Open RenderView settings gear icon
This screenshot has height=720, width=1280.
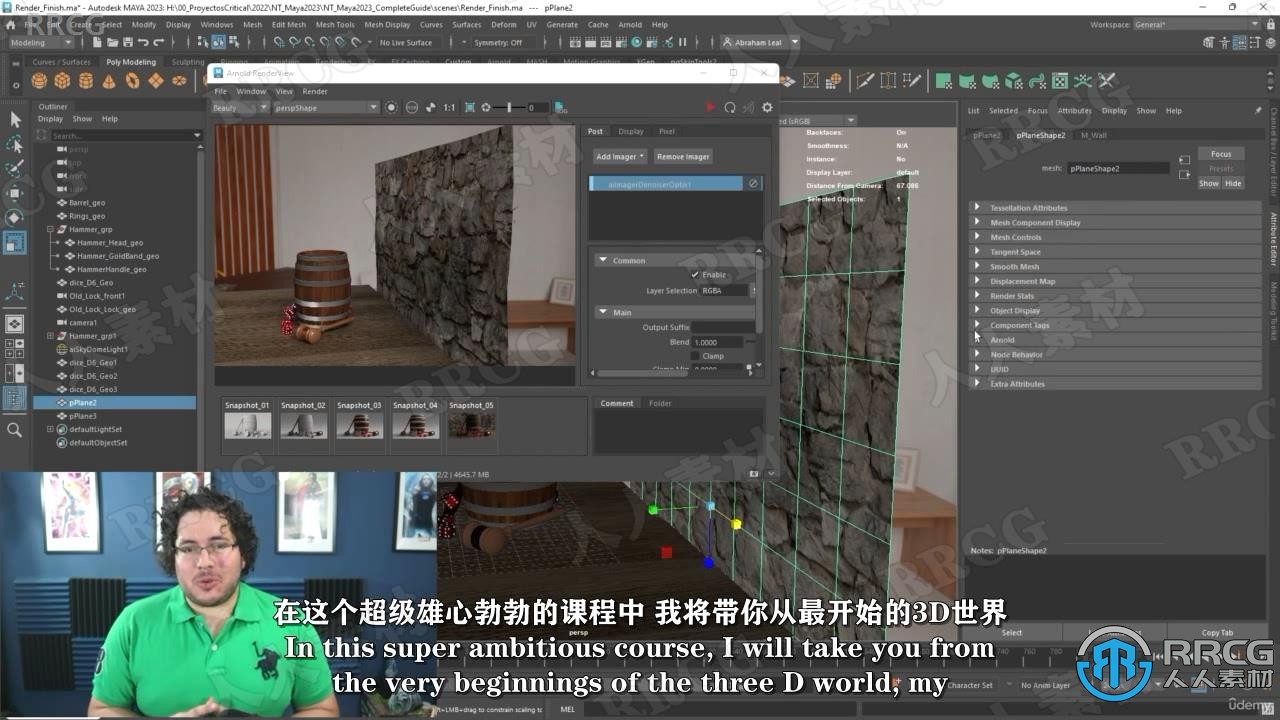[767, 107]
